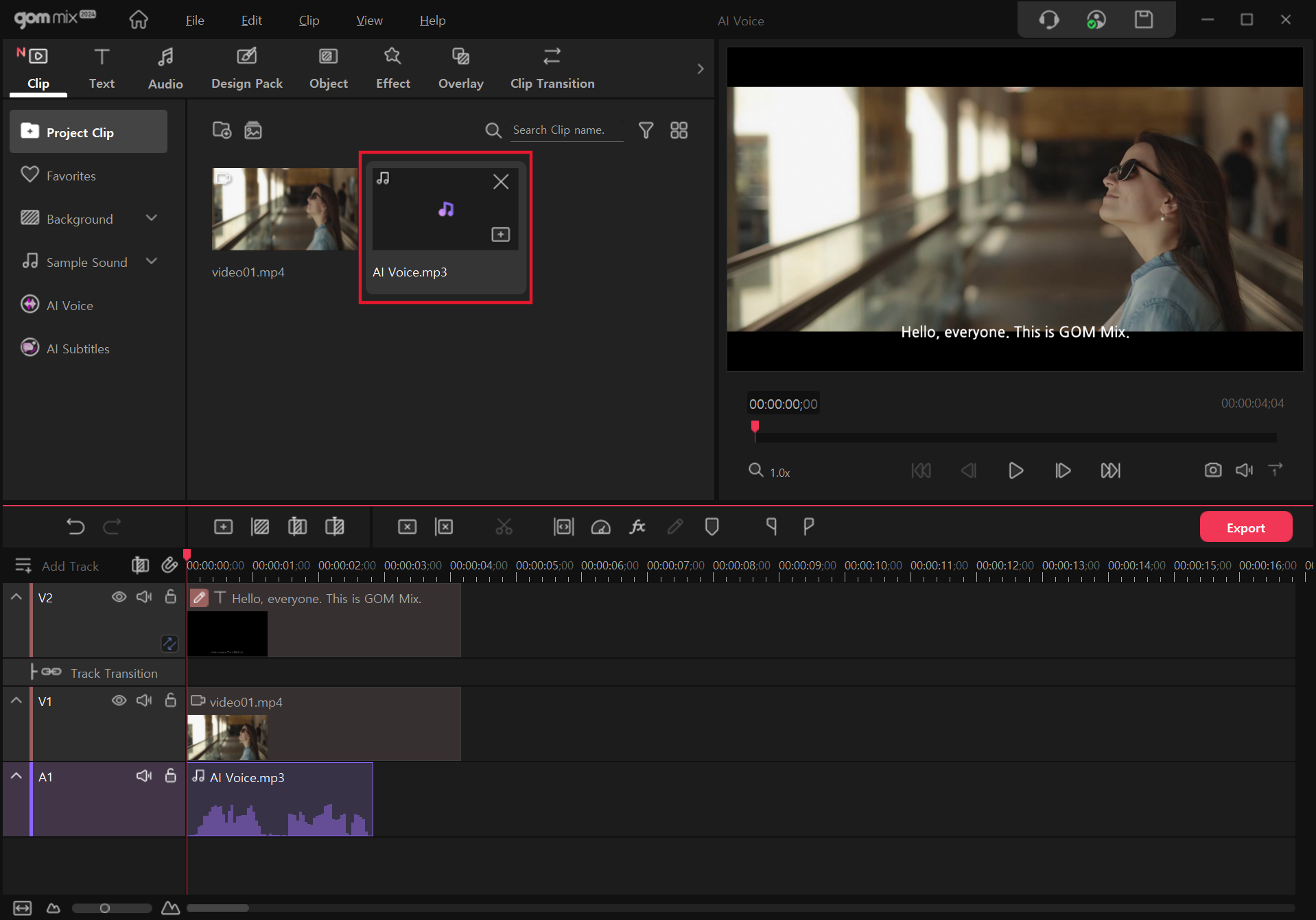Click the home icon in title bar

139,20
